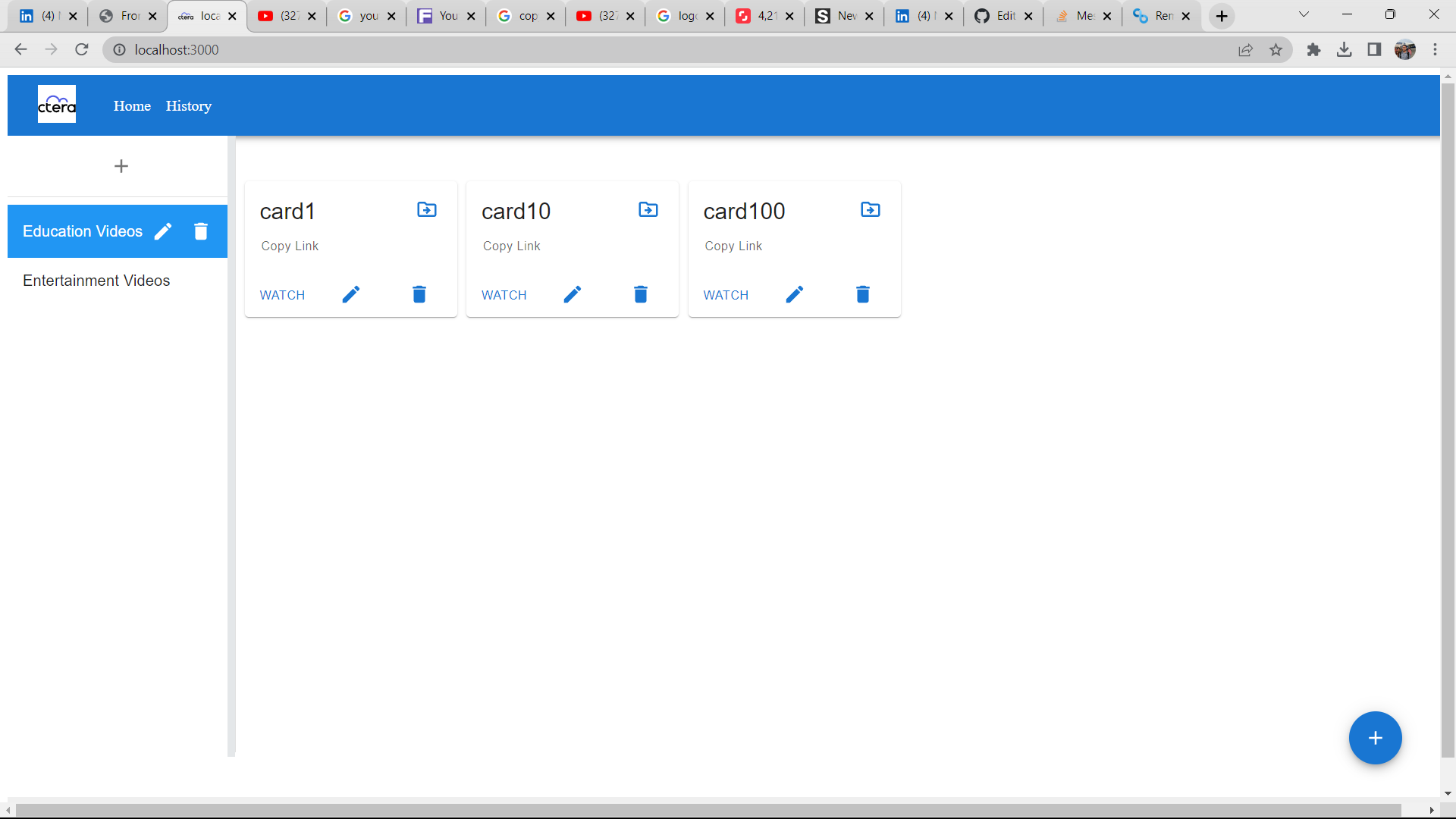Viewport: 1456px width, 819px height.
Task: Delete Education Videos with the trash icon
Action: point(200,231)
